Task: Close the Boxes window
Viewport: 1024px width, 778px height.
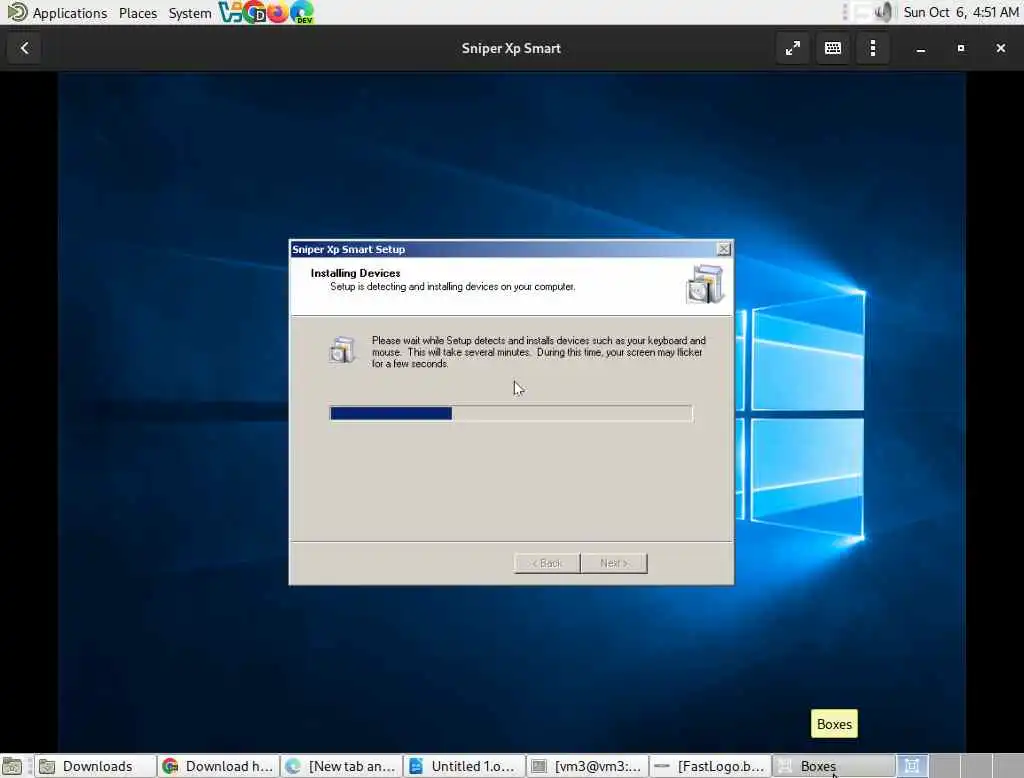Action: click(x=1000, y=48)
